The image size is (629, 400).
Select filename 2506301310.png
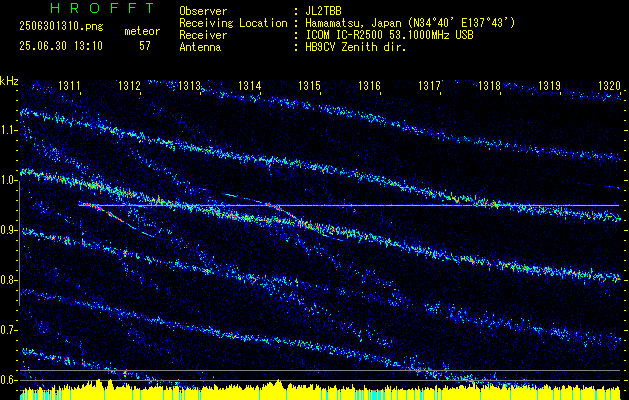pyautogui.click(x=61, y=27)
